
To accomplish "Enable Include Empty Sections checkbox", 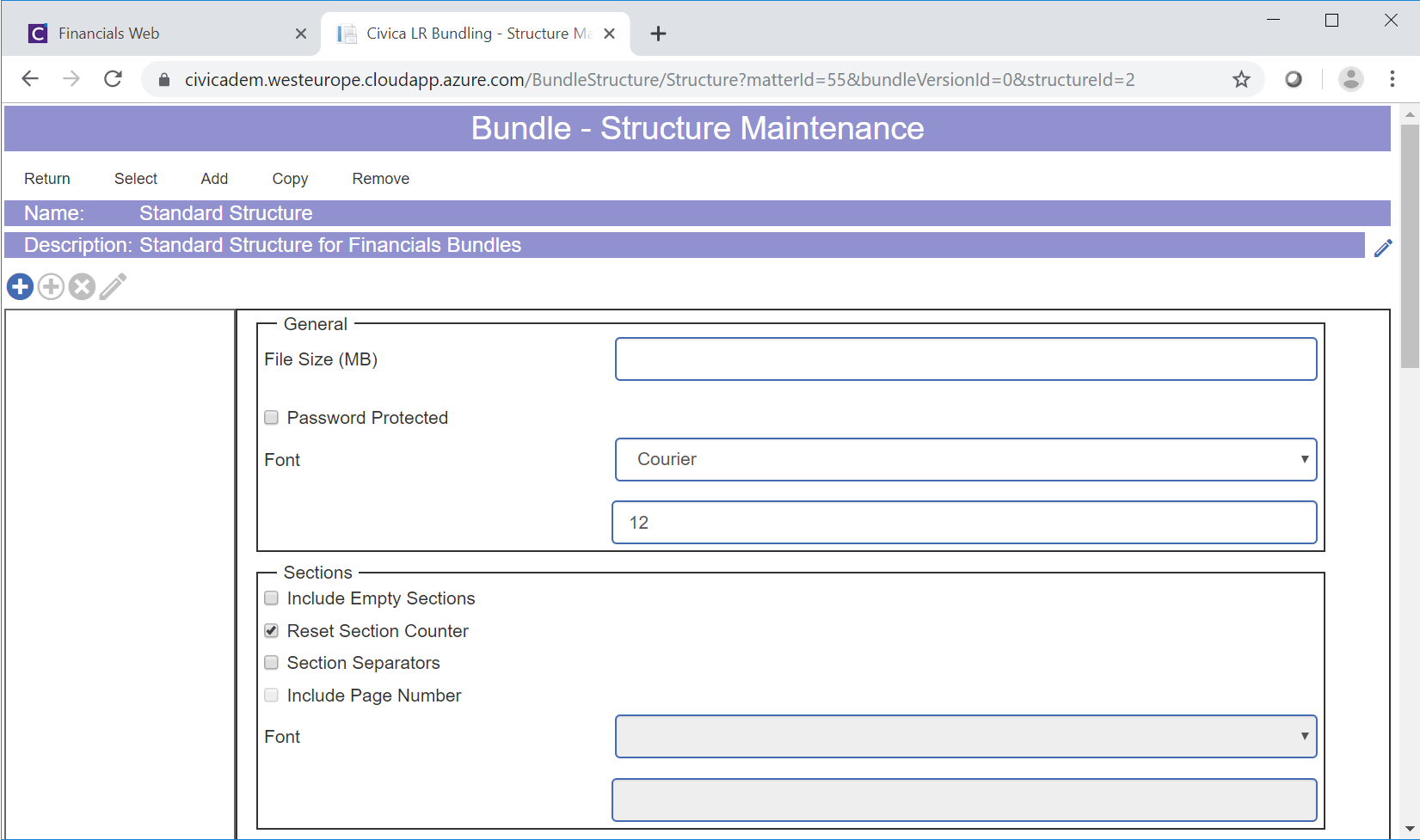I will click(271, 598).
